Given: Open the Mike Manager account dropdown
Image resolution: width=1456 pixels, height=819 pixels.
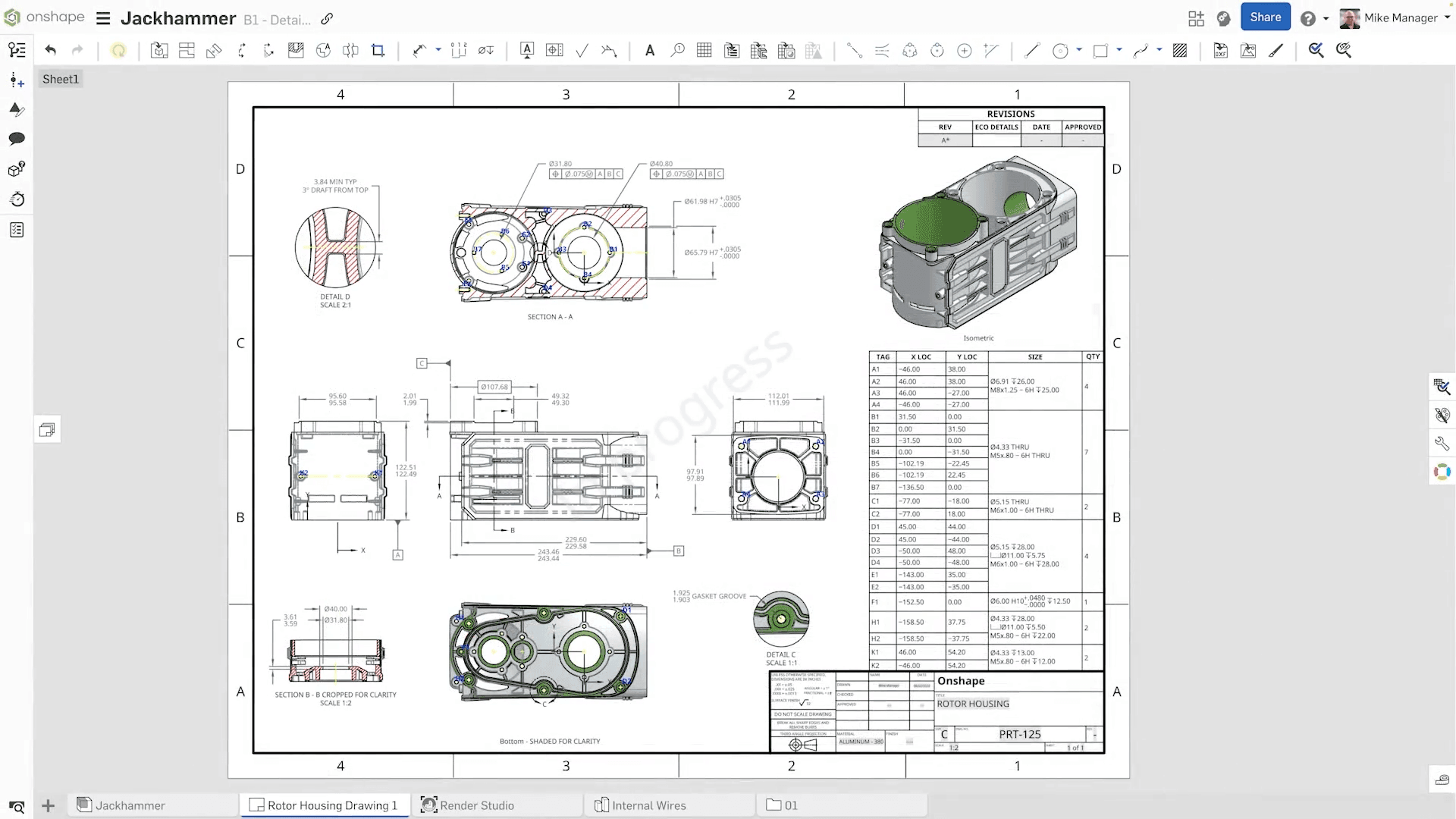Looking at the screenshot, I should [x=1395, y=17].
